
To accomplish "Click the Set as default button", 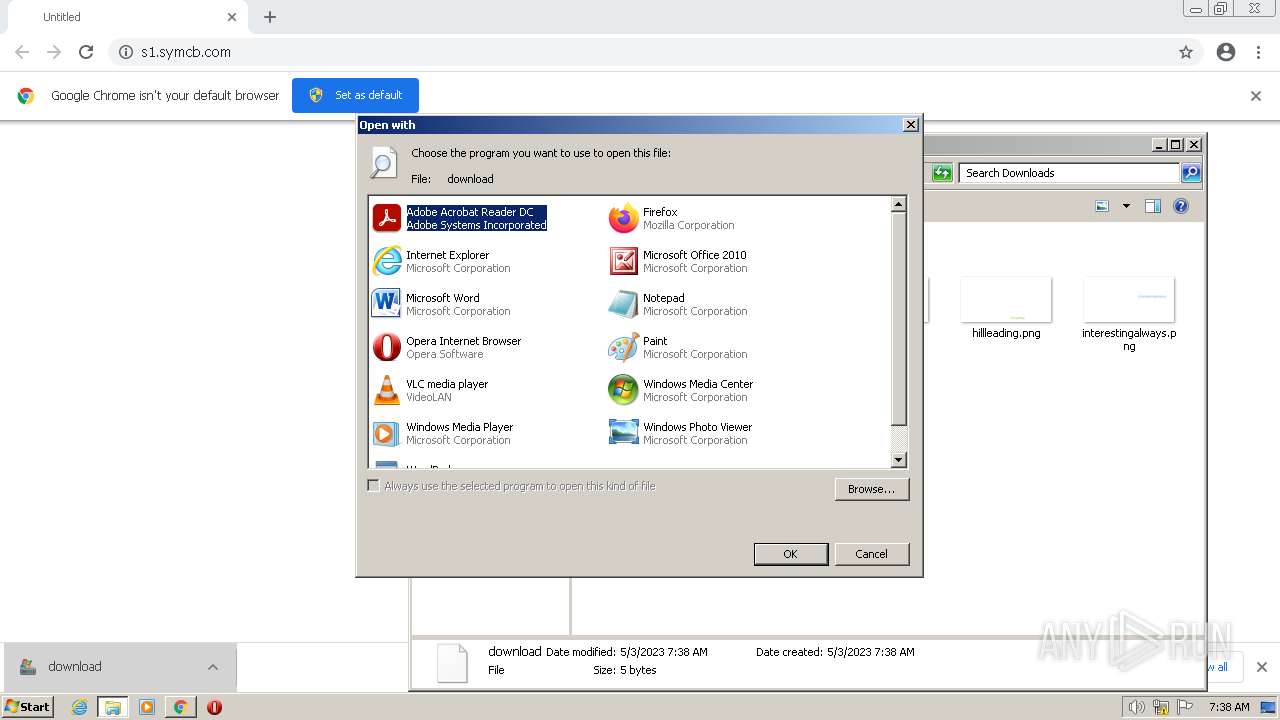I will pyautogui.click(x=355, y=95).
